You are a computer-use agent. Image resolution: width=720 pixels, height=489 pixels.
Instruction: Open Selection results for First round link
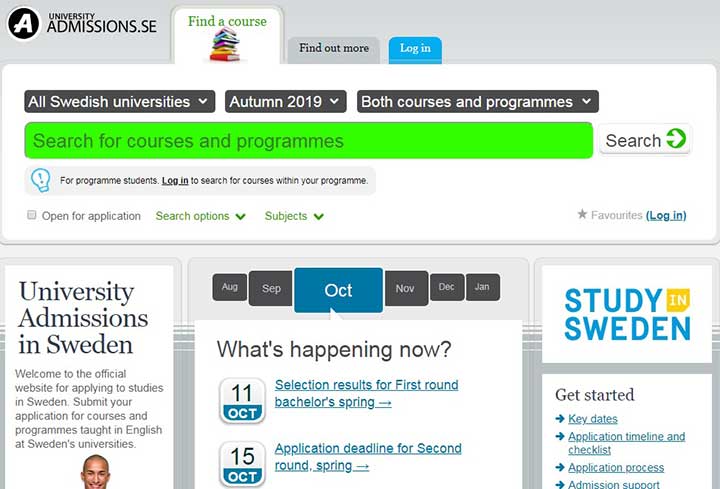[366, 393]
